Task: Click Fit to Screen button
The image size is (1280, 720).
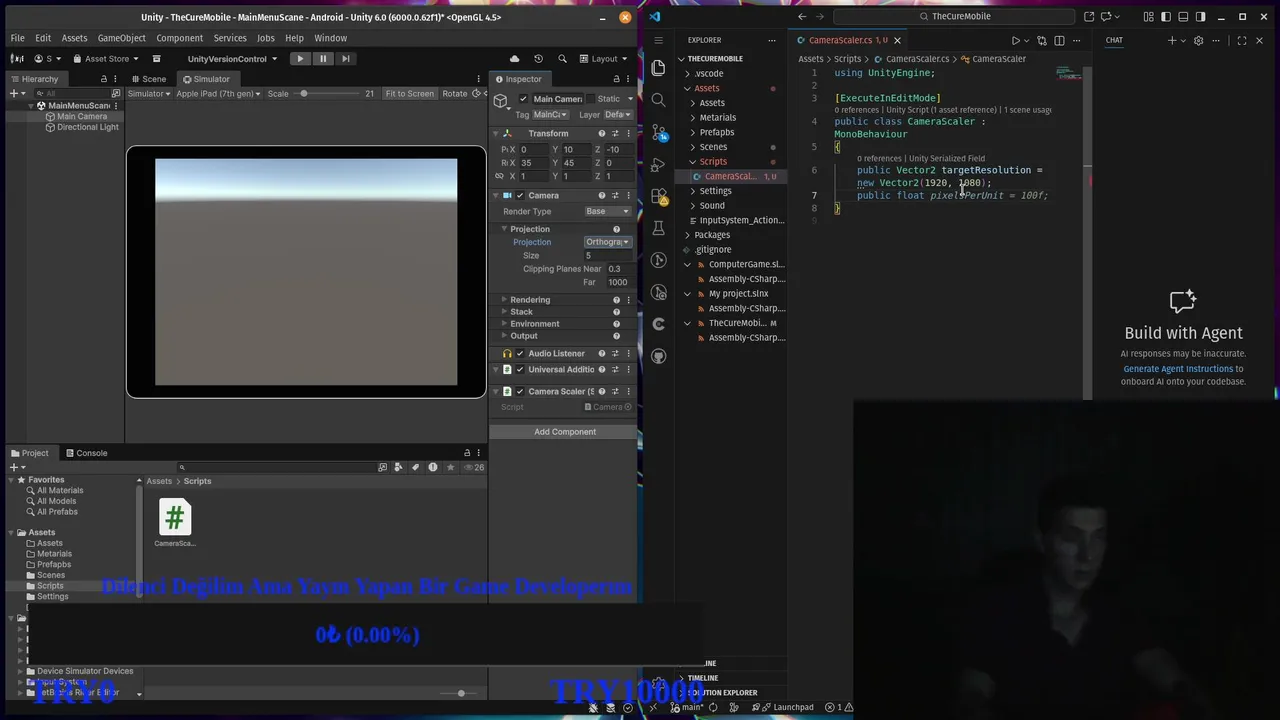Action: [x=410, y=94]
